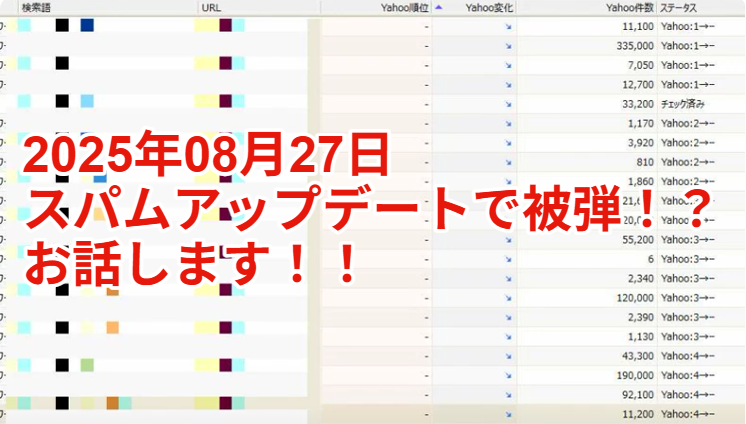746x424 pixels.
Task: Click the blue arrow icon in the 1,170 row
Action: pyautogui.click(x=508, y=123)
